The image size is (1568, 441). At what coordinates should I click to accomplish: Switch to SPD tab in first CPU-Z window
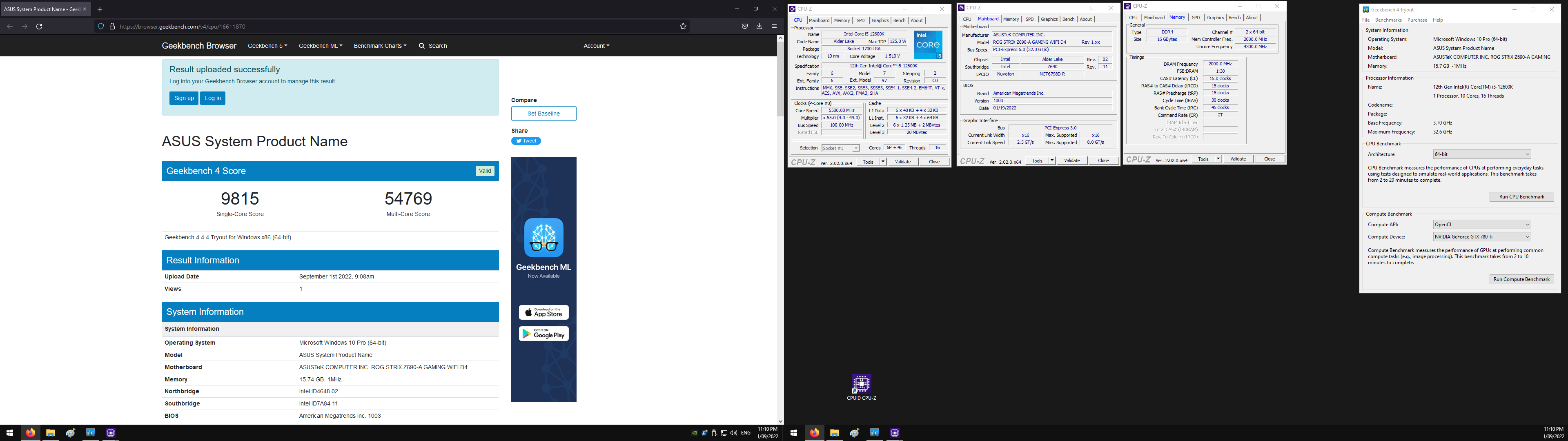point(861,21)
